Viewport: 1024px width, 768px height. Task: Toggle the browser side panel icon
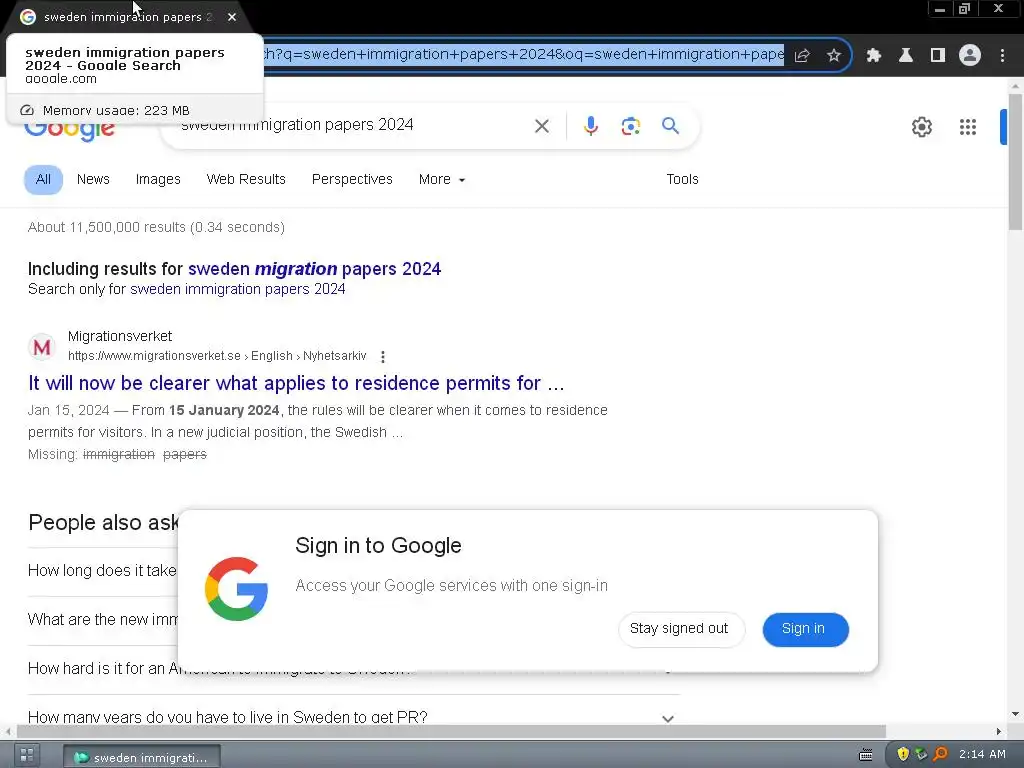point(937,56)
